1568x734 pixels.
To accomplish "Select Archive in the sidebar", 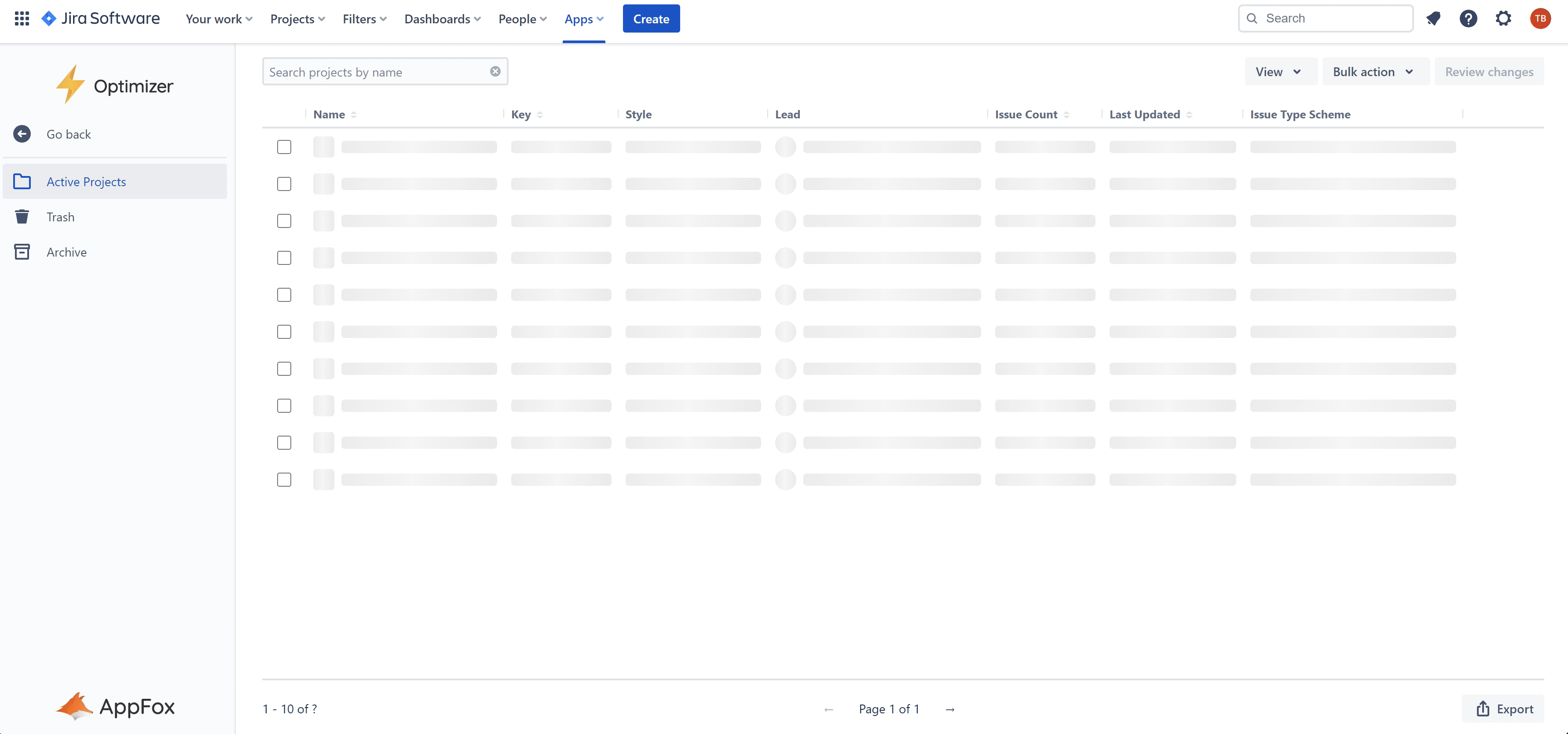I will tap(66, 252).
